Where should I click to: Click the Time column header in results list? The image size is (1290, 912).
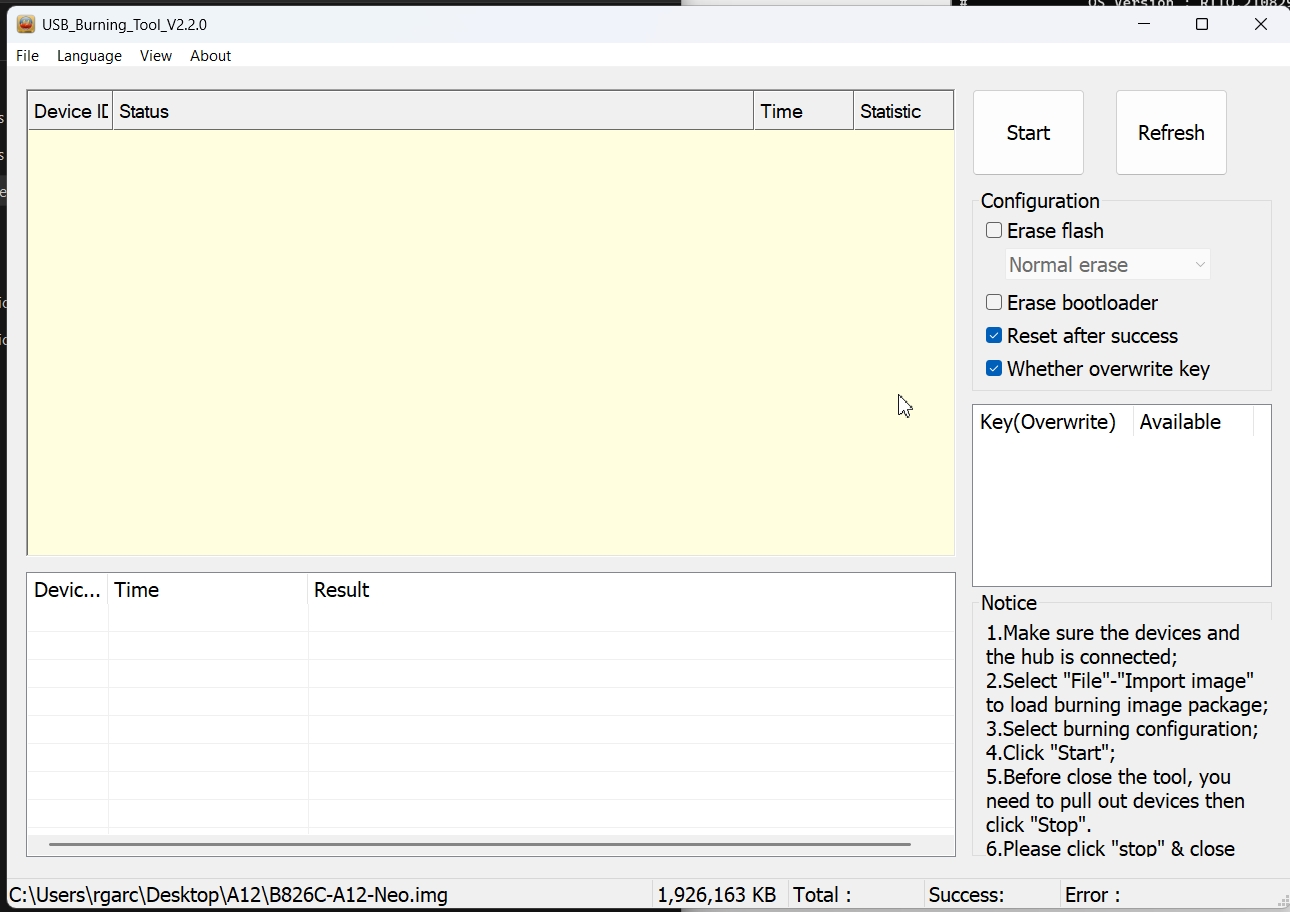point(208,590)
